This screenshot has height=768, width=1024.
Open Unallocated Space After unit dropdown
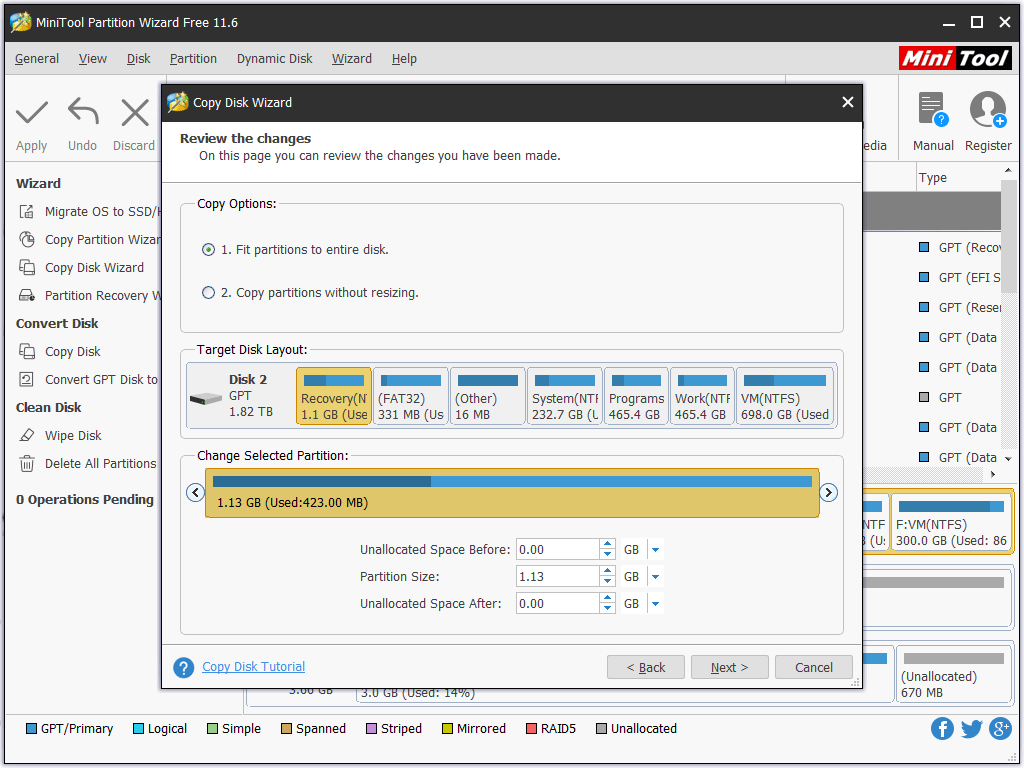click(x=656, y=604)
